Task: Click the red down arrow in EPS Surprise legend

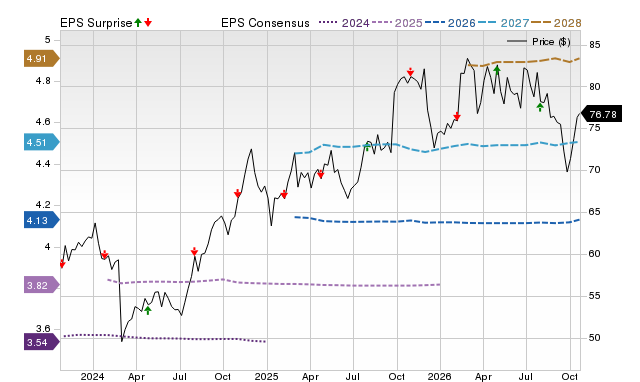Action: (148, 23)
